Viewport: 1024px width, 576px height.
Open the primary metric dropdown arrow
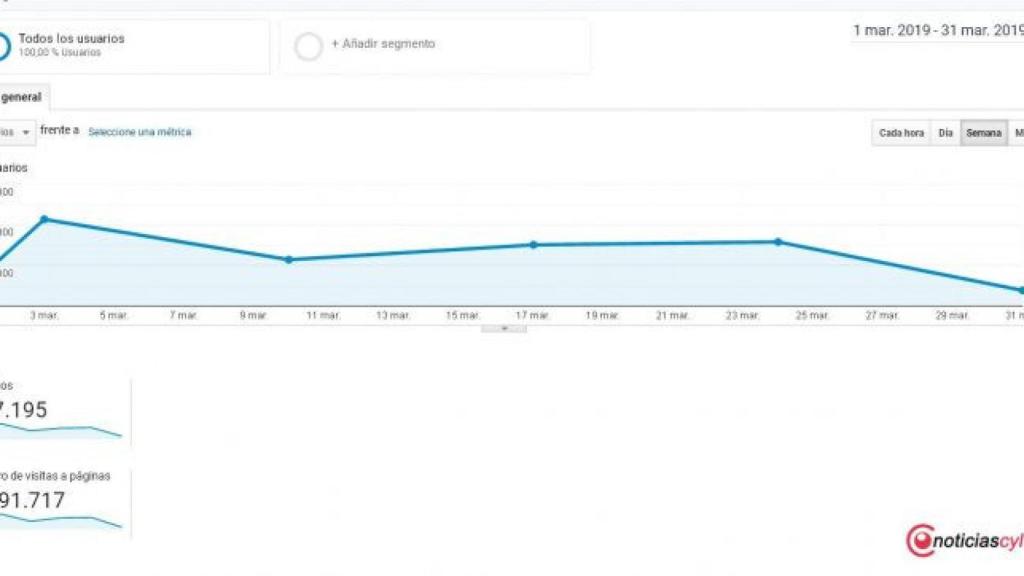pyautogui.click(x=25, y=133)
